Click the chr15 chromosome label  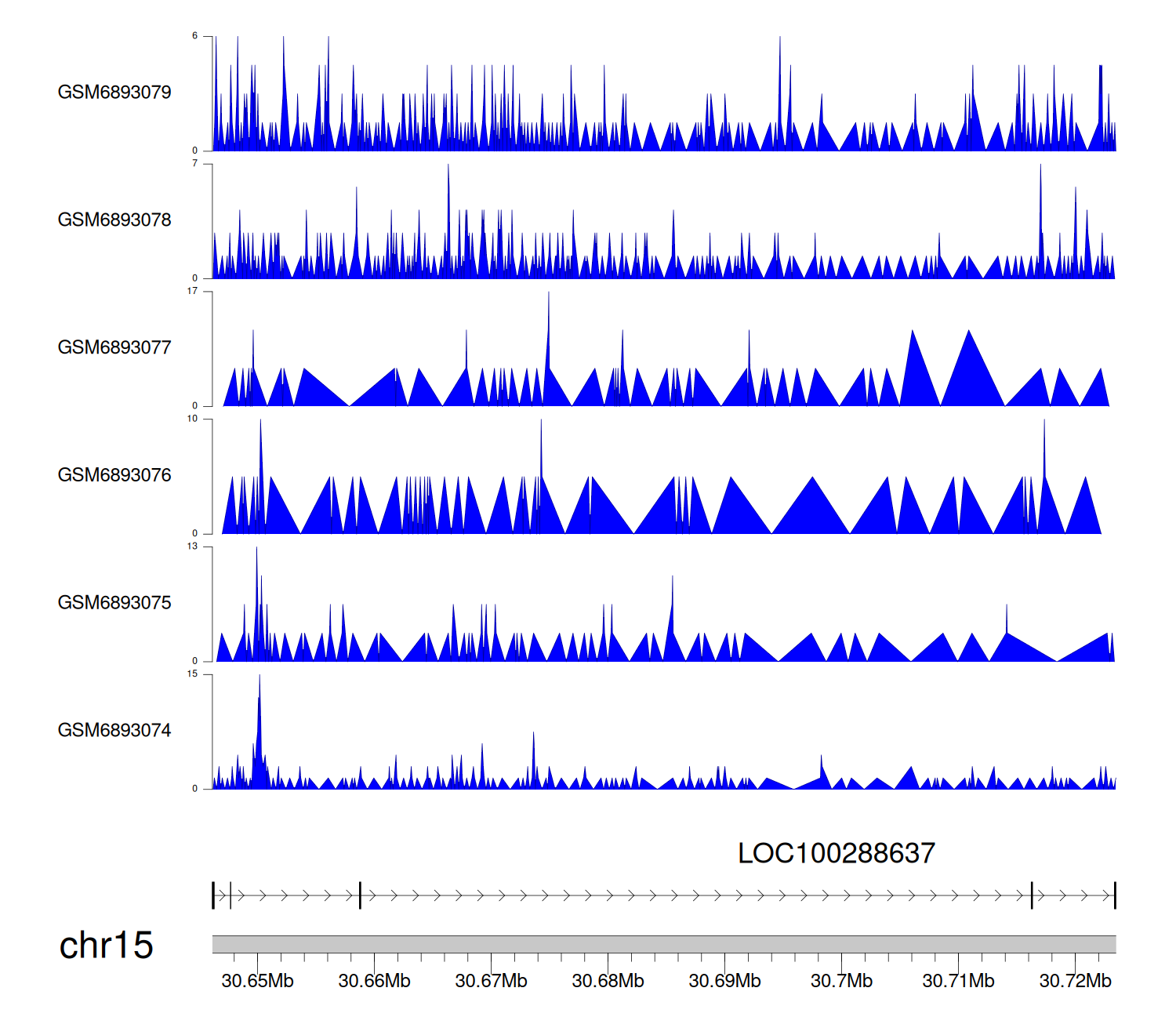[106, 946]
